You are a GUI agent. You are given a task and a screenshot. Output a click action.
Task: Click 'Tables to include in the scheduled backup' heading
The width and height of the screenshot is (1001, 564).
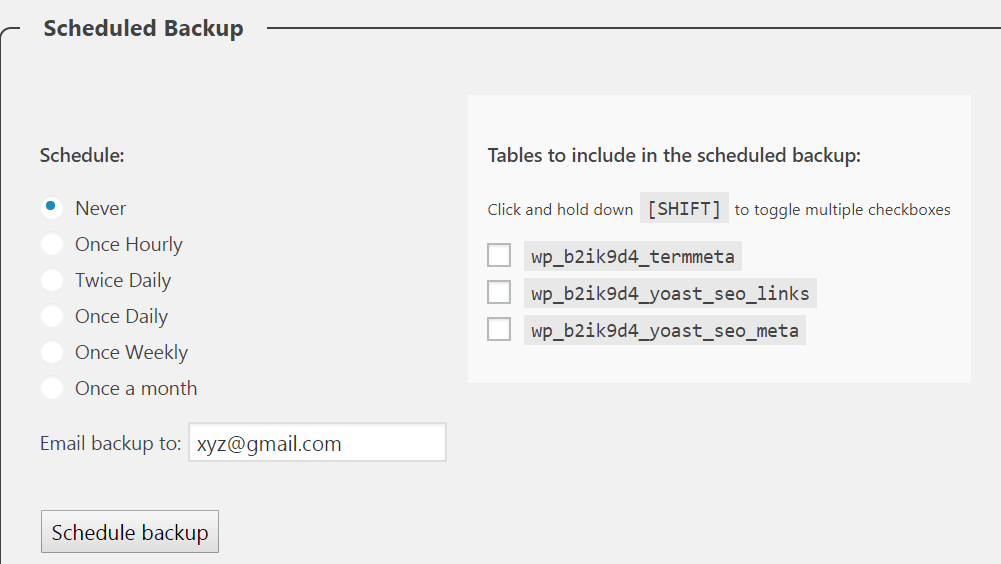coord(674,155)
